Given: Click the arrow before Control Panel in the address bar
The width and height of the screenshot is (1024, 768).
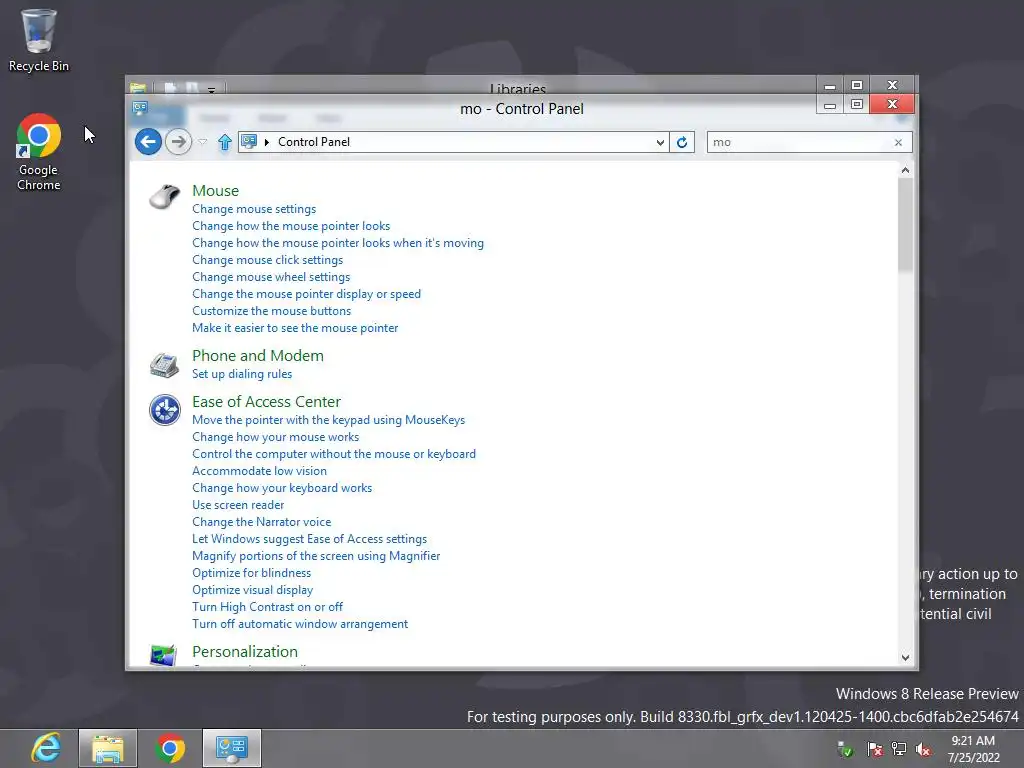Looking at the screenshot, I should [x=266, y=142].
